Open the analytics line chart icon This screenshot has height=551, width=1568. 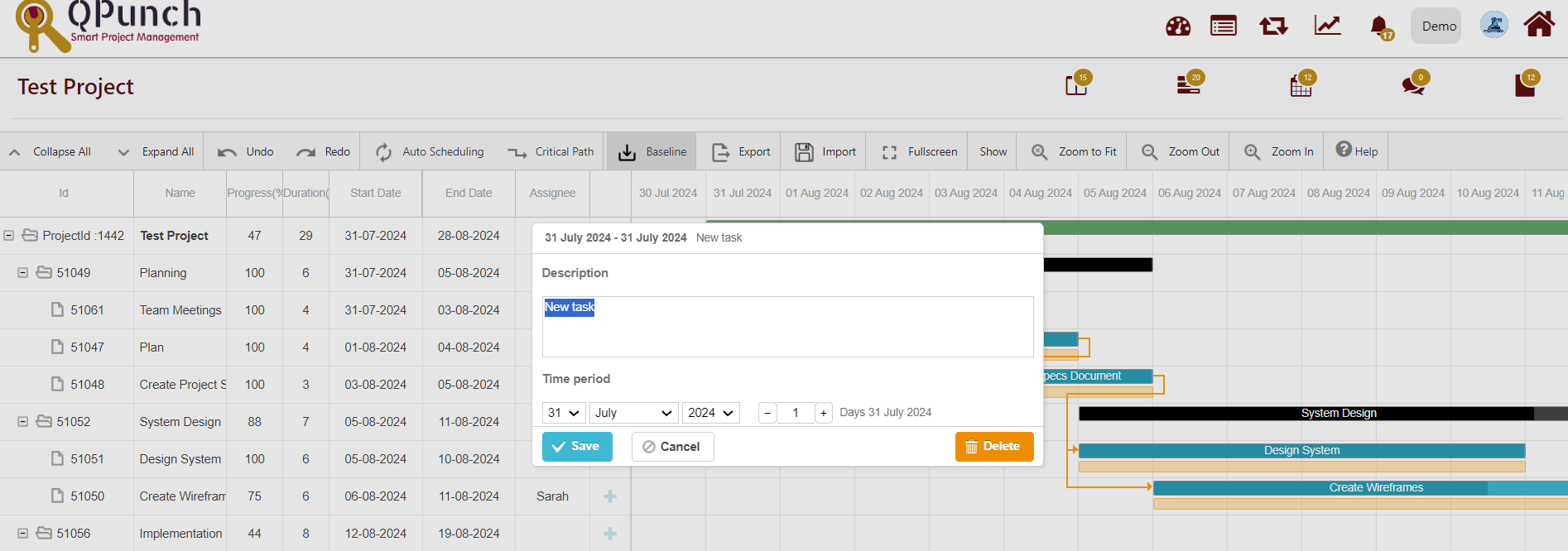pyautogui.click(x=1327, y=26)
